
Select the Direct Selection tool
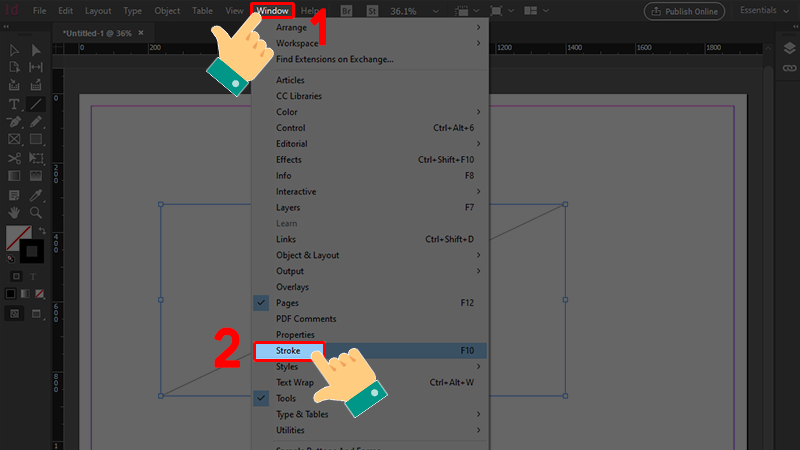click(x=36, y=50)
